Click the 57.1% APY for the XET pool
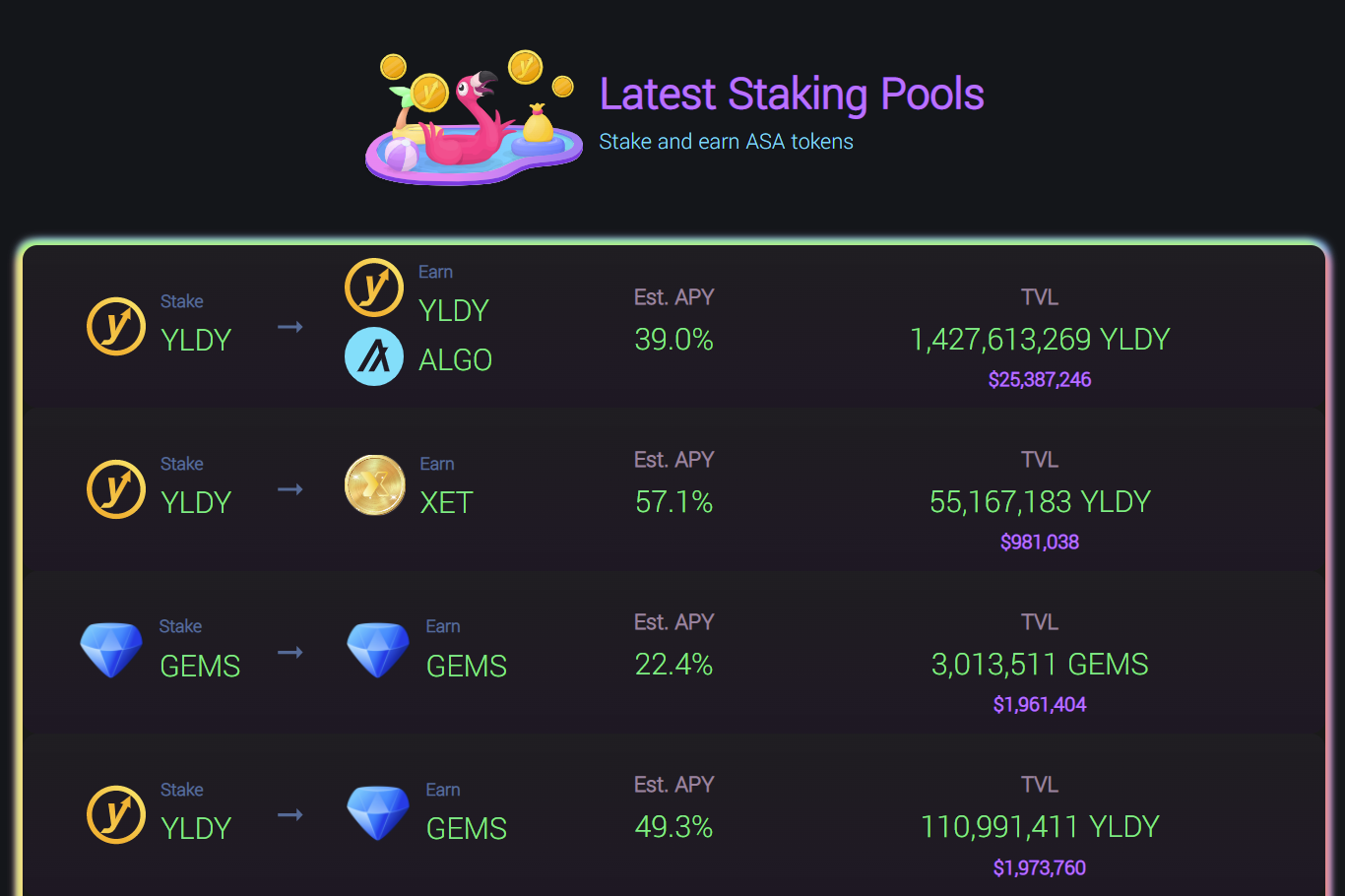This screenshot has width=1345, height=896. (673, 502)
